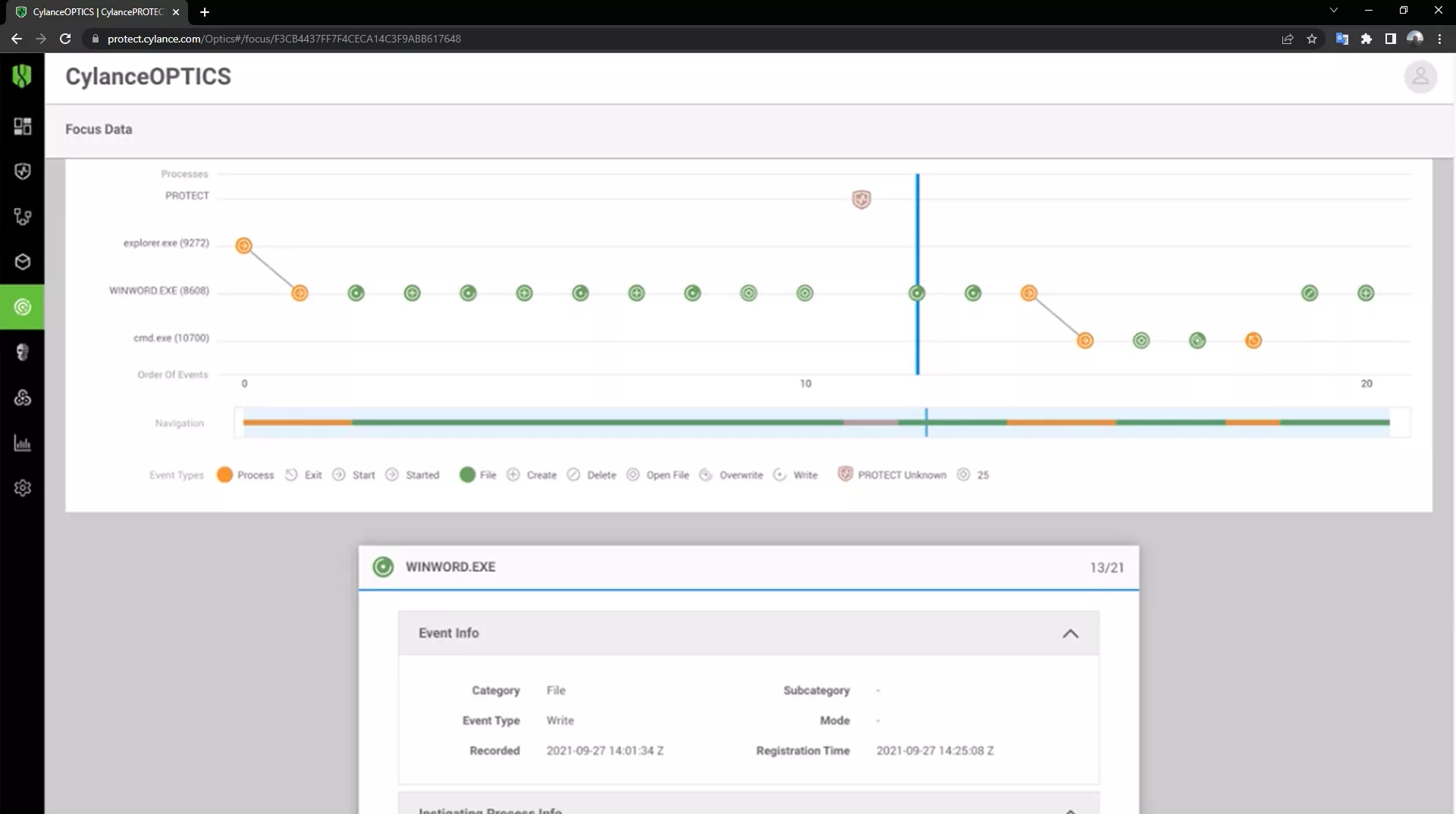The image size is (1456, 814).
Task: Select the CylanceOPTICS target sidebar icon
Action: click(x=22, y=307)
